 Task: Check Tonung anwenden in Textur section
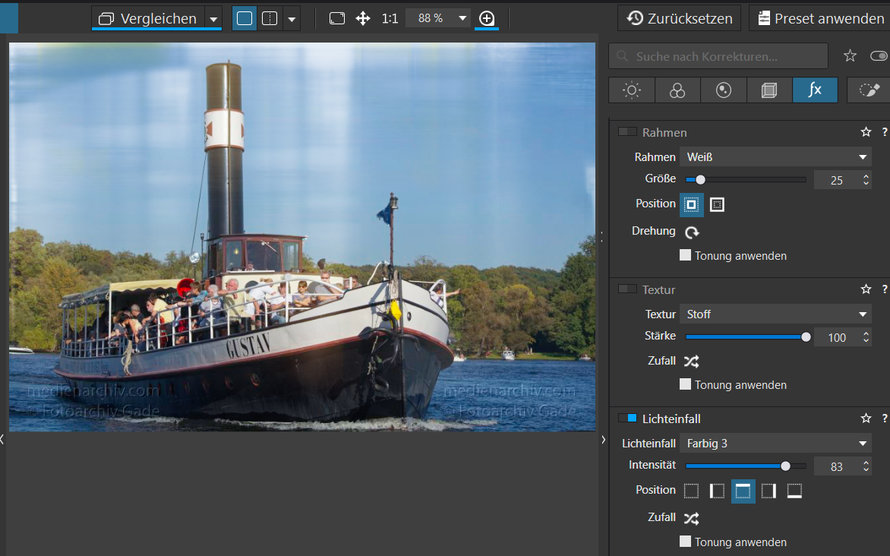(685, 384)
